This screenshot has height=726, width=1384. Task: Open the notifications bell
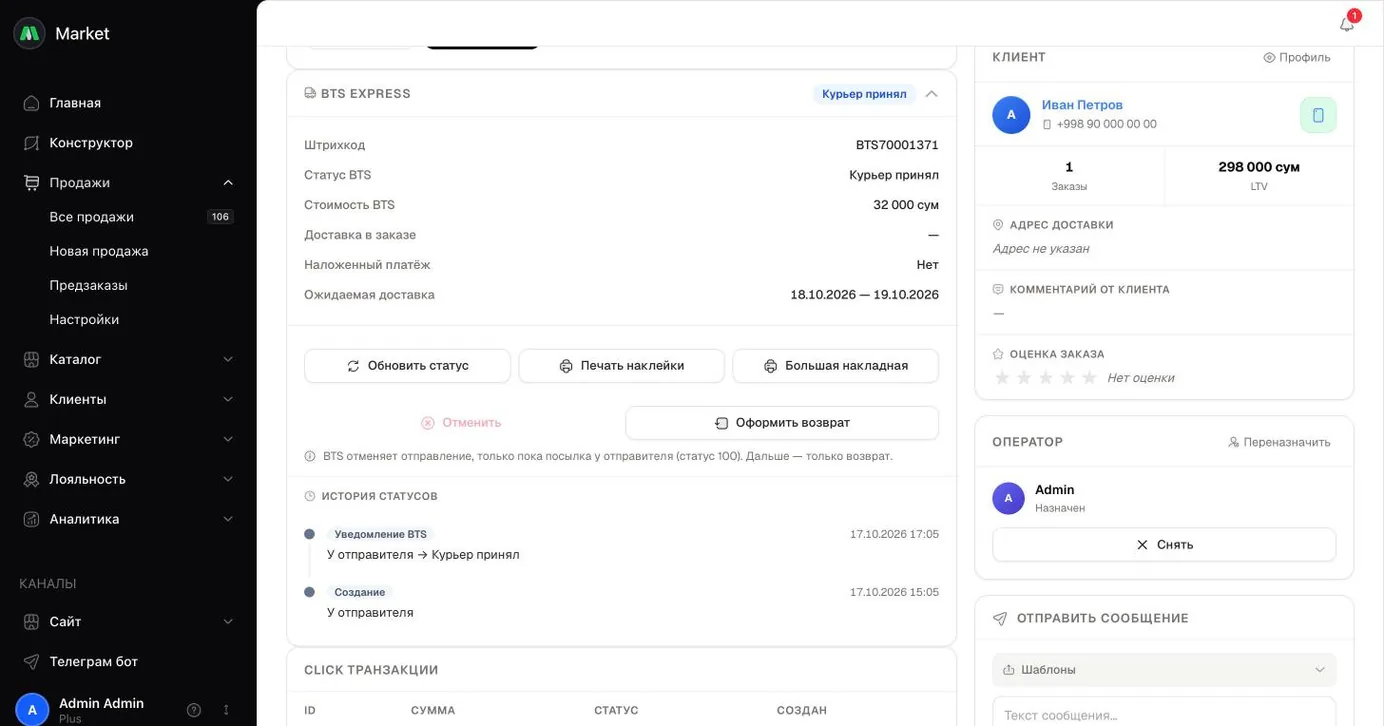click(x=1347, y=24)
